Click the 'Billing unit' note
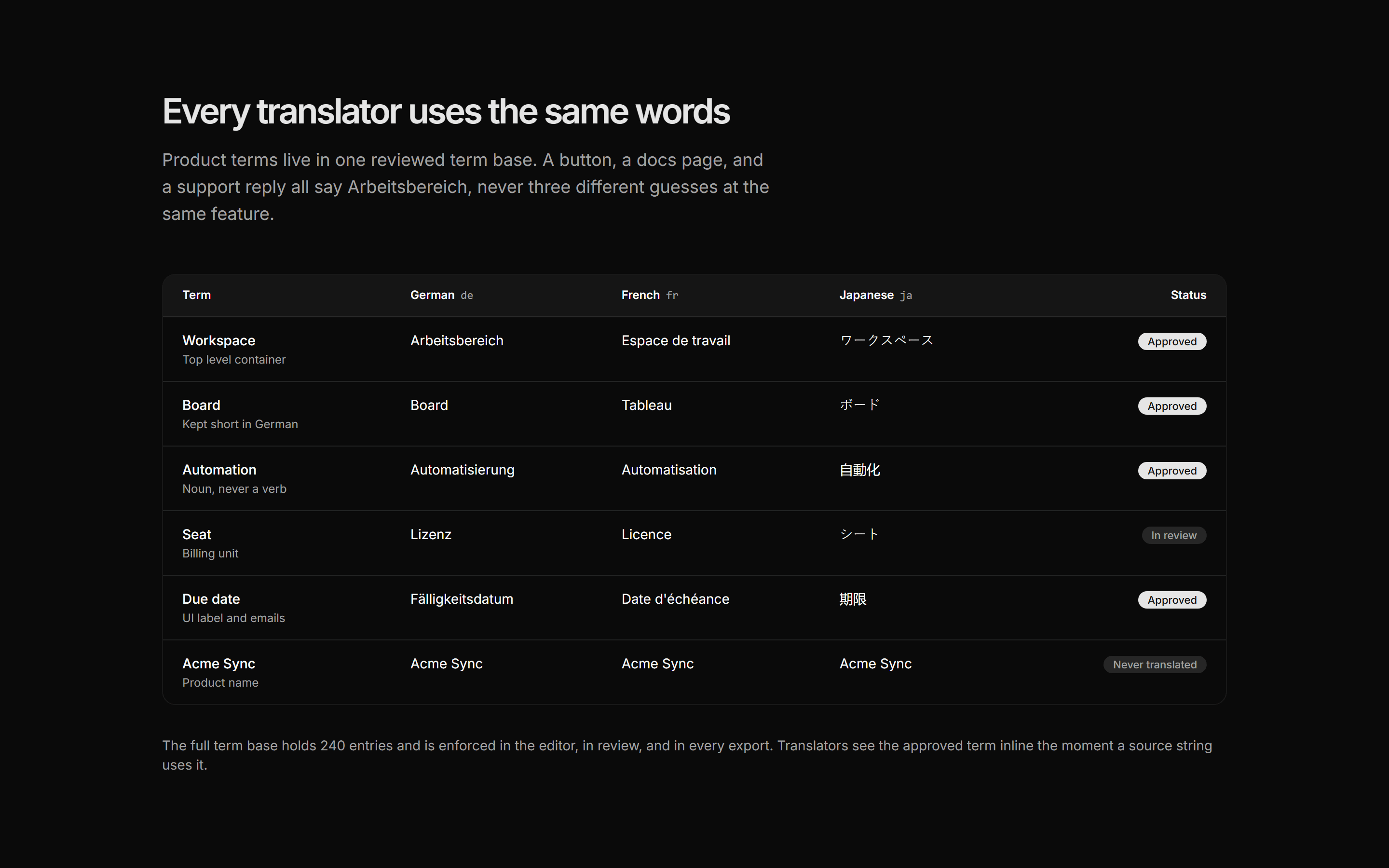Image resolution: width=1389 pixels, height=868 pixels. tap(210, 554)
